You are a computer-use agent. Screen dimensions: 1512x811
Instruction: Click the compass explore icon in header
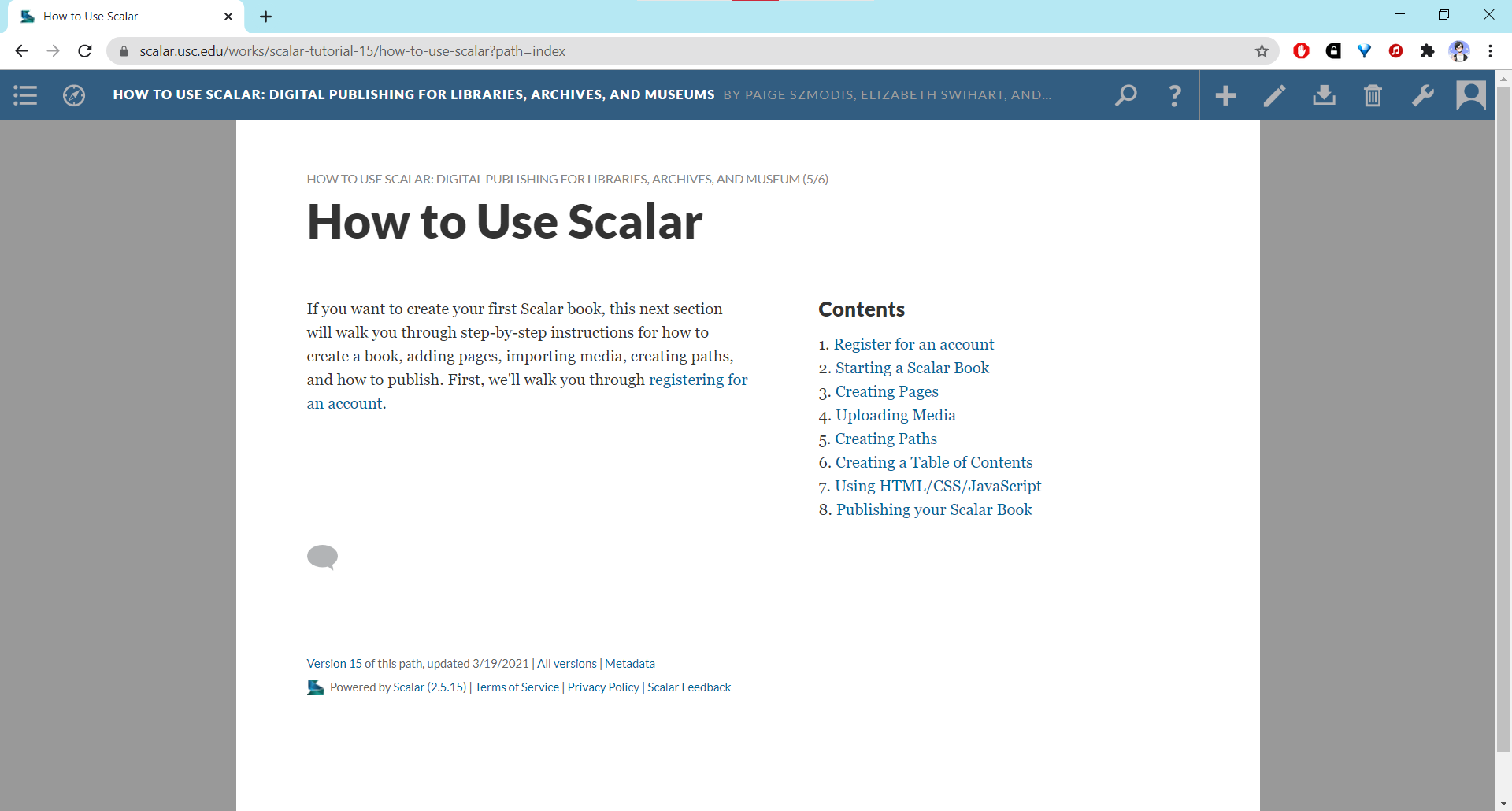pos(74,95)
